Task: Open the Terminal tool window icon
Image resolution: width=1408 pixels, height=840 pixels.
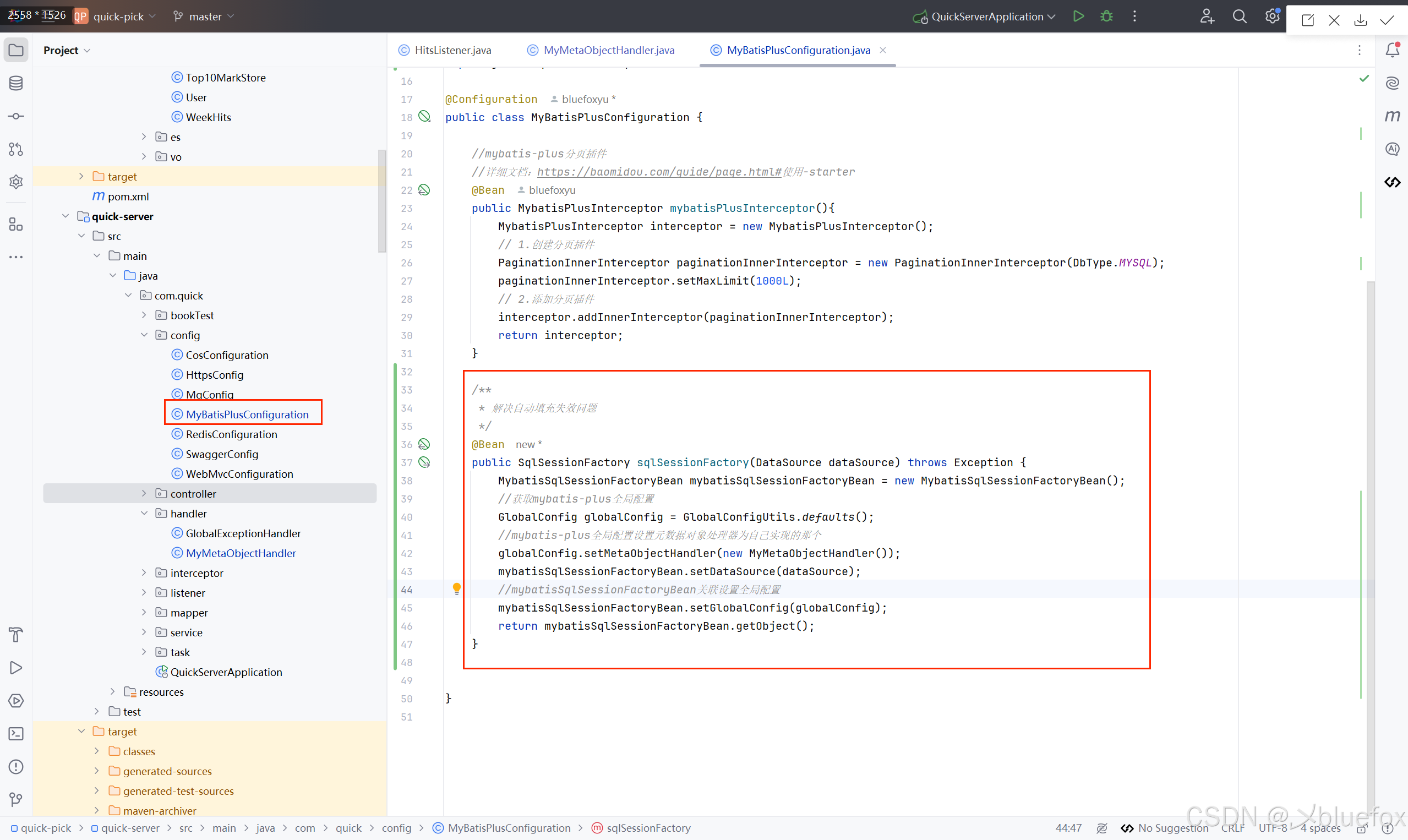Action: (x=16, y=734)
